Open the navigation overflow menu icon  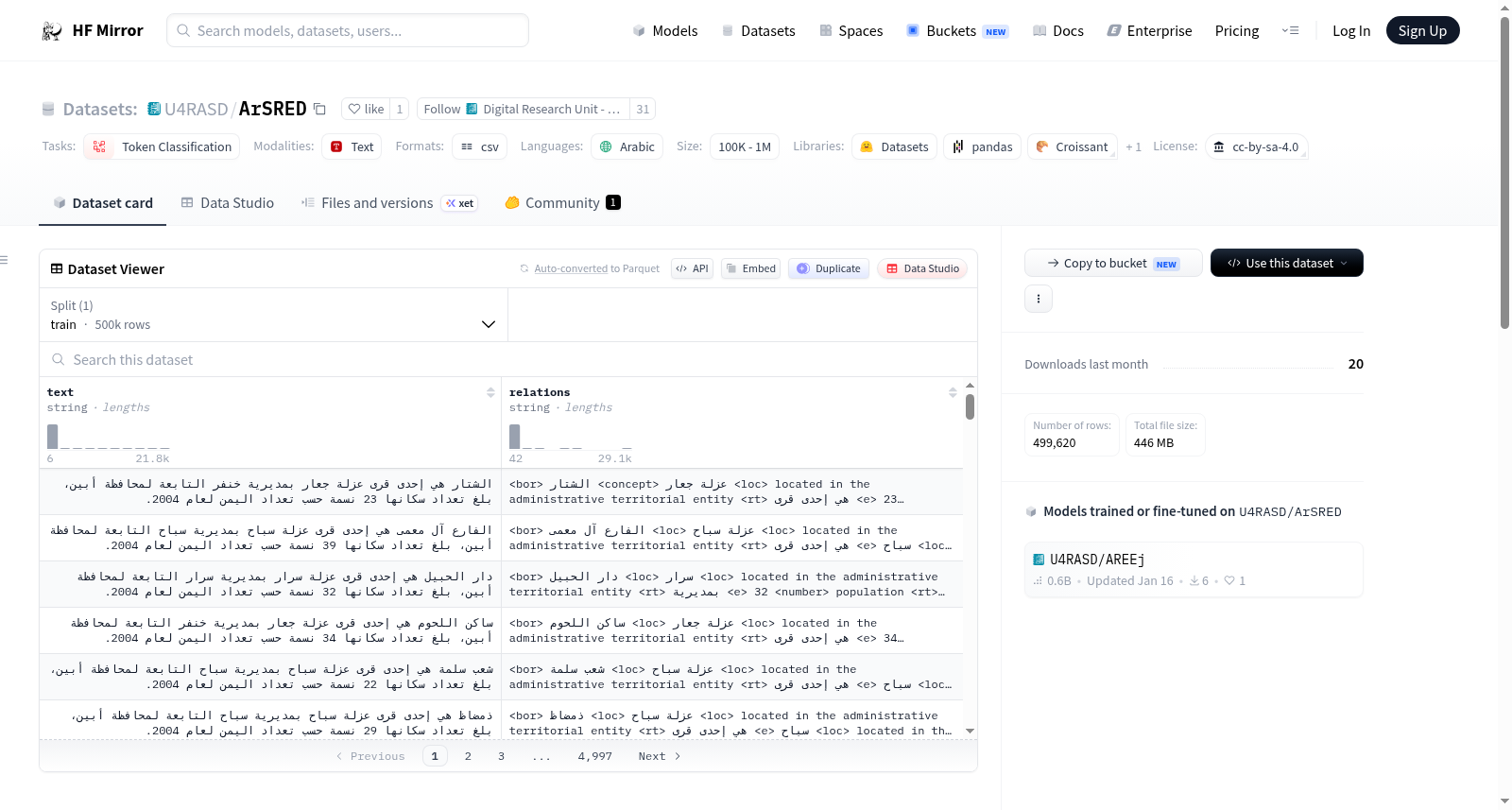click(1290, 31)
